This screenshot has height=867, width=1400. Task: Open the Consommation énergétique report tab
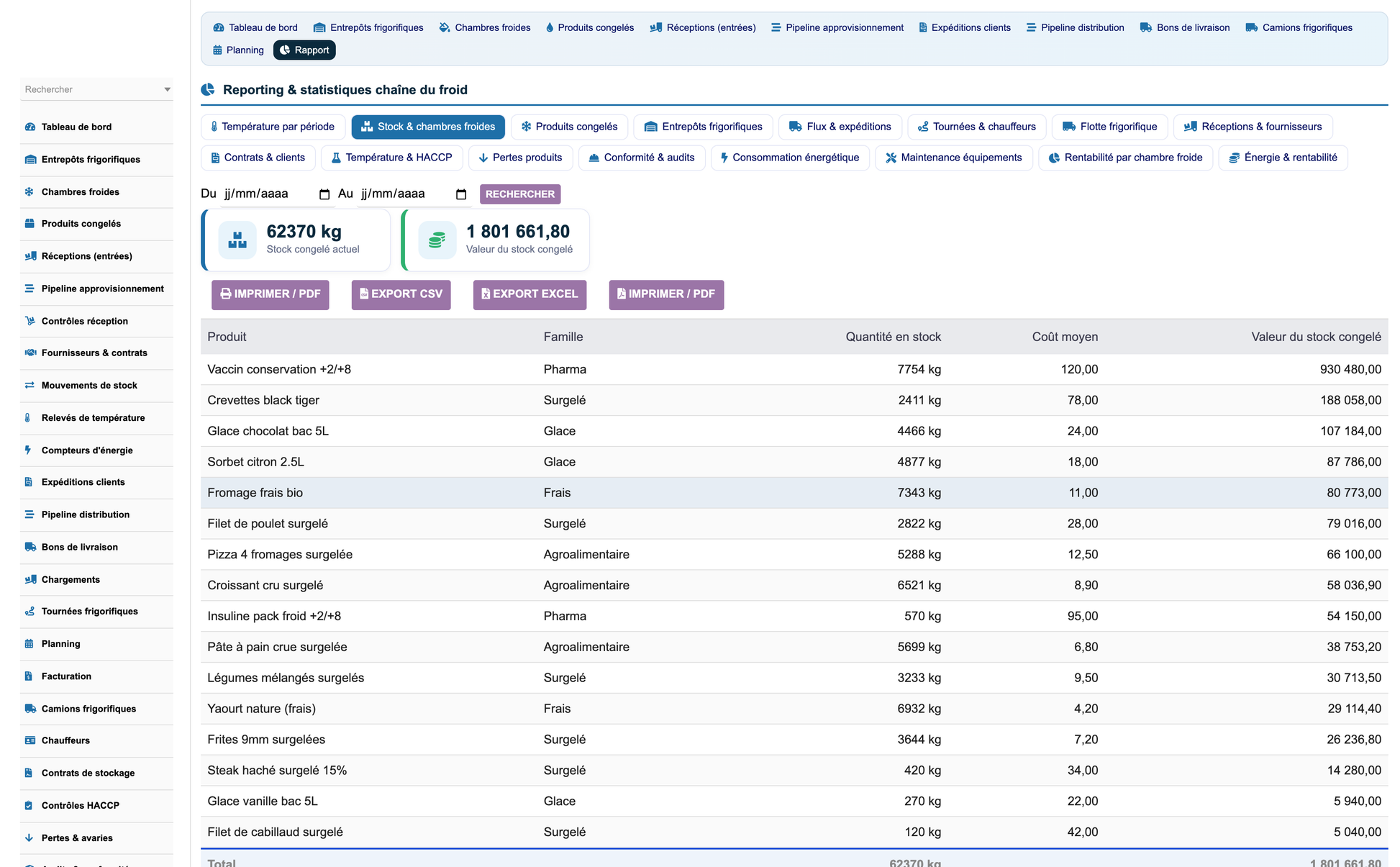(790, 158)
